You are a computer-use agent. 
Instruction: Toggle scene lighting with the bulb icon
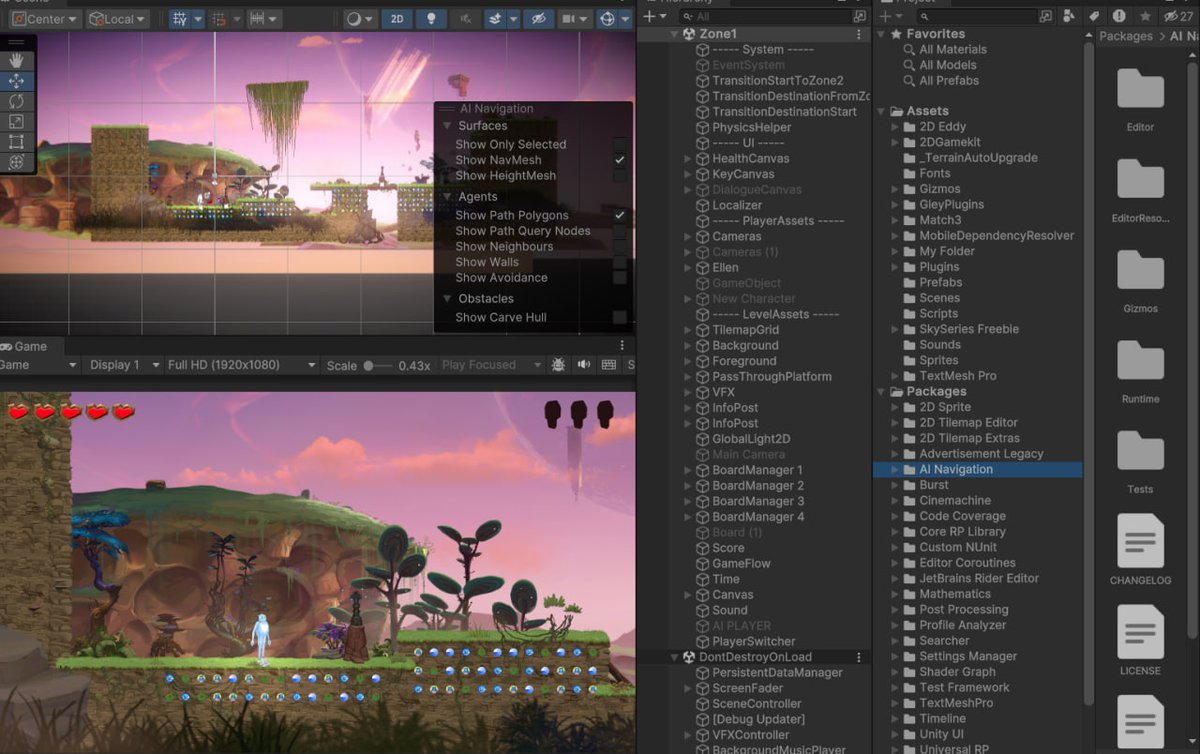click(431, 18)
